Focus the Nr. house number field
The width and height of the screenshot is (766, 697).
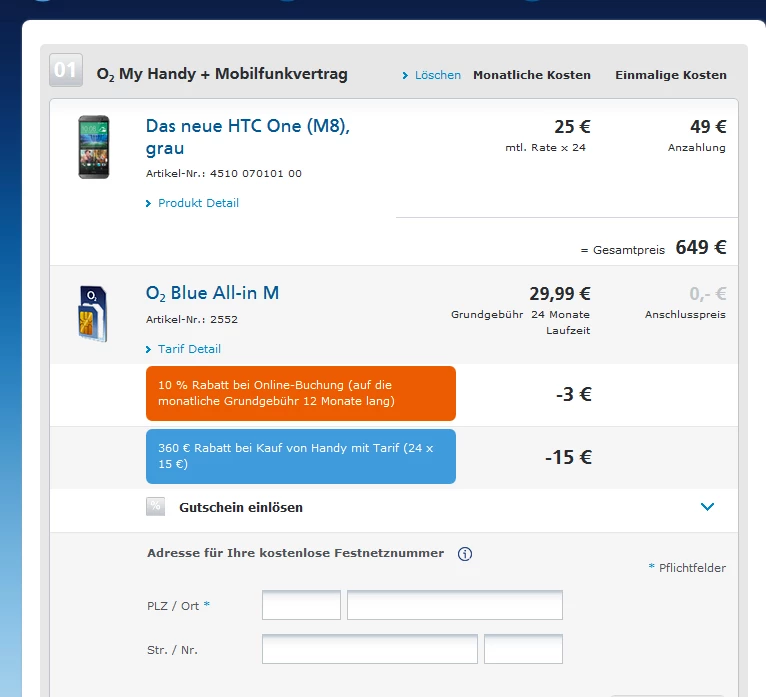tap(523, 649)
